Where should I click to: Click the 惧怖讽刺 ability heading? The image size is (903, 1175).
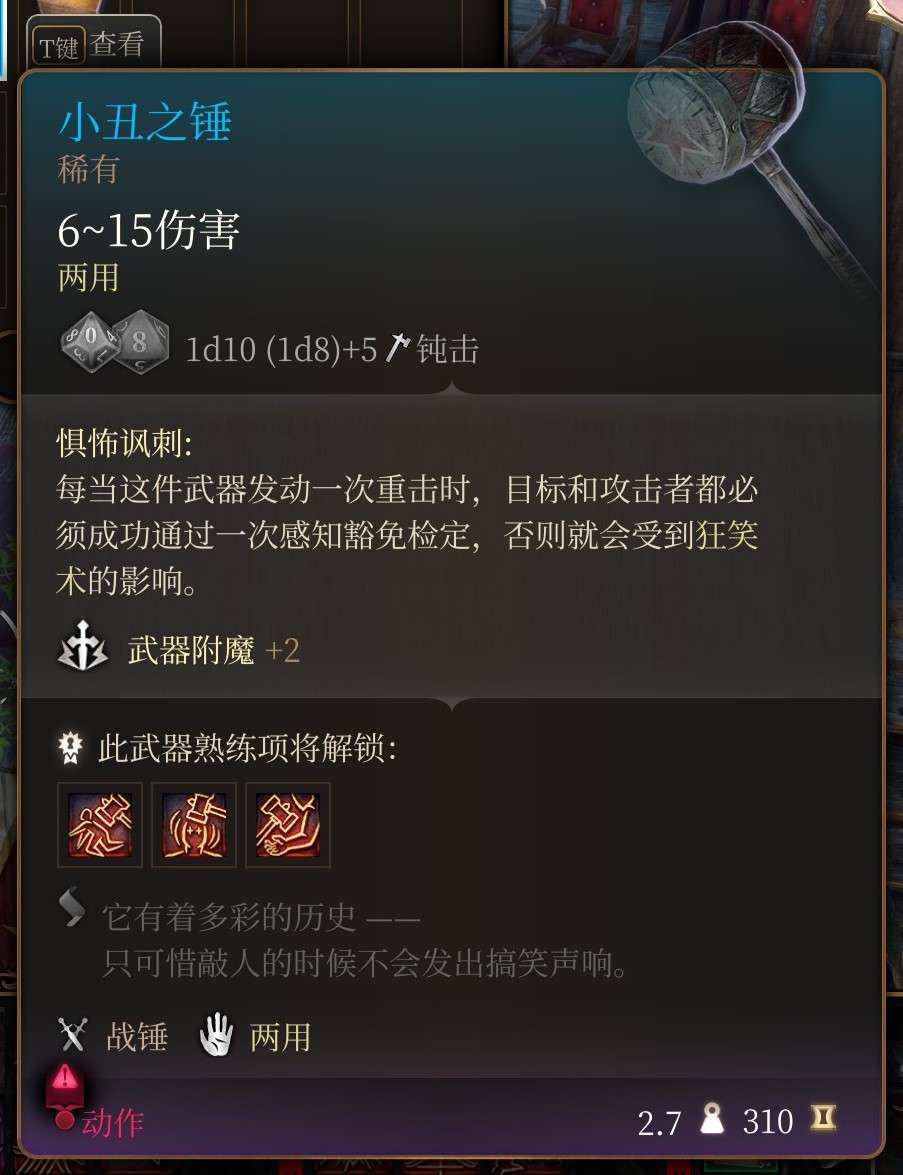pos(124,444)
